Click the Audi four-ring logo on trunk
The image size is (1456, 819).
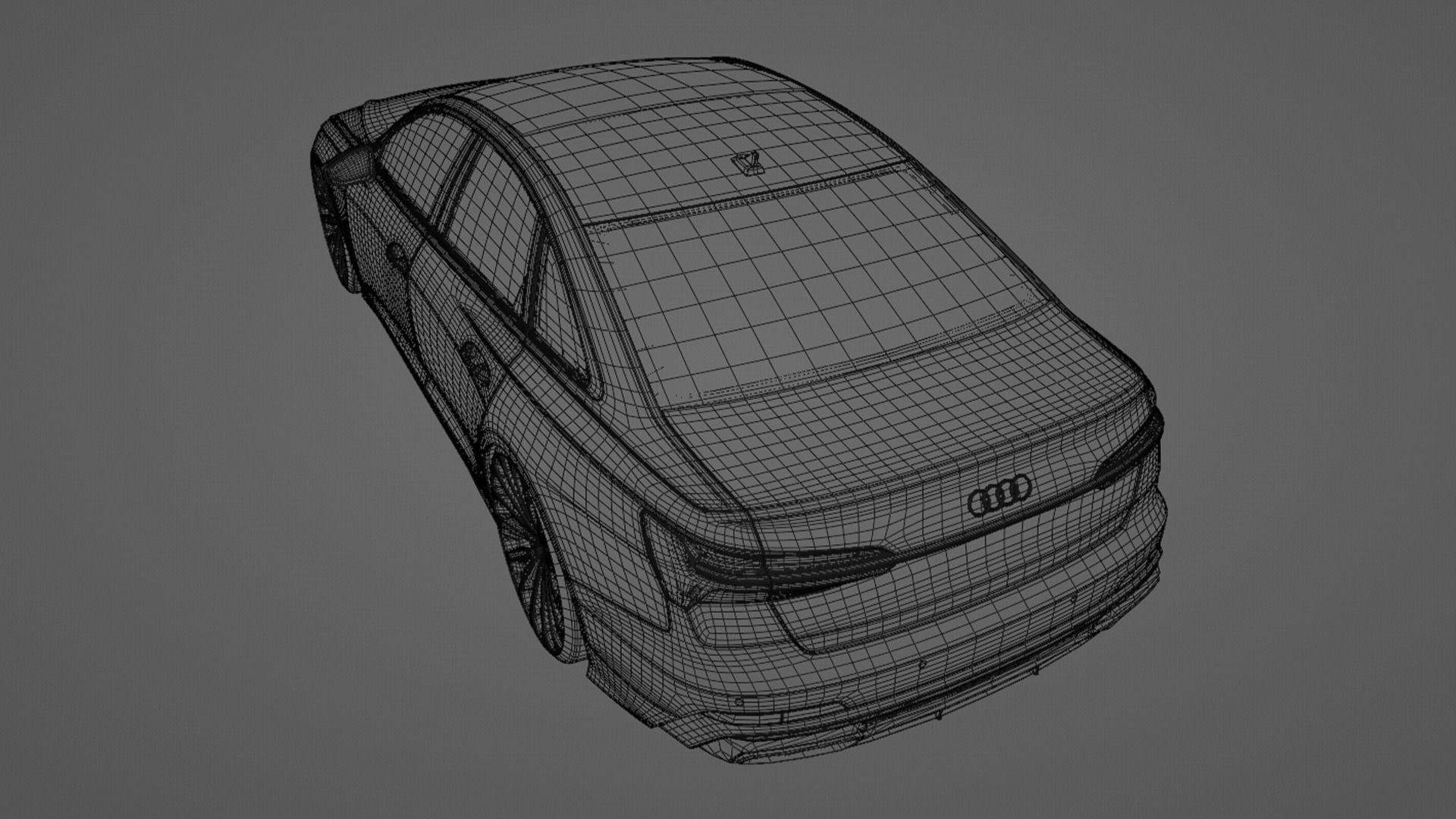(x=1000, y=494)
